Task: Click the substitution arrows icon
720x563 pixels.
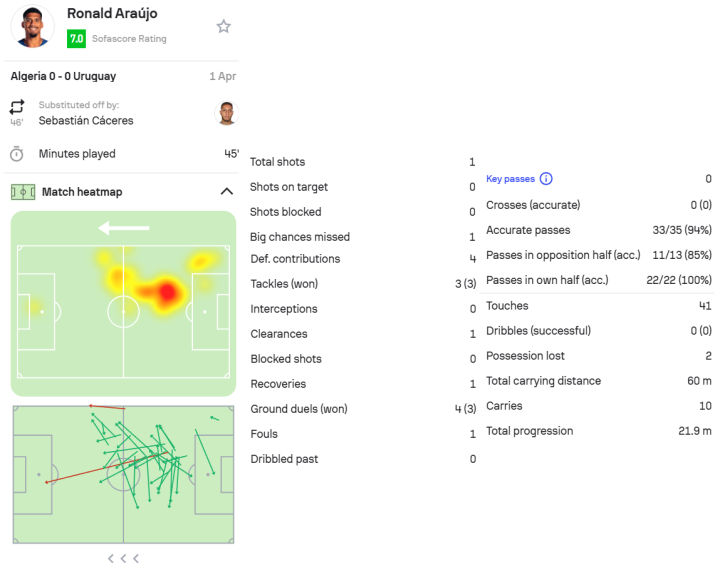Action: click(x=17, y=107)
